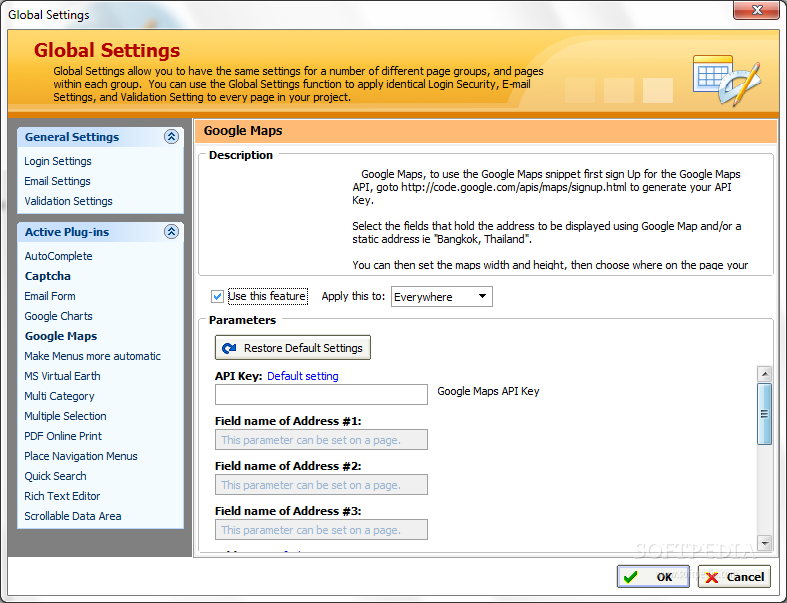Select Place Navigation Menus plug-in
Image resolution: width=787 pixels, height=603 pixels.
point(81,456)
